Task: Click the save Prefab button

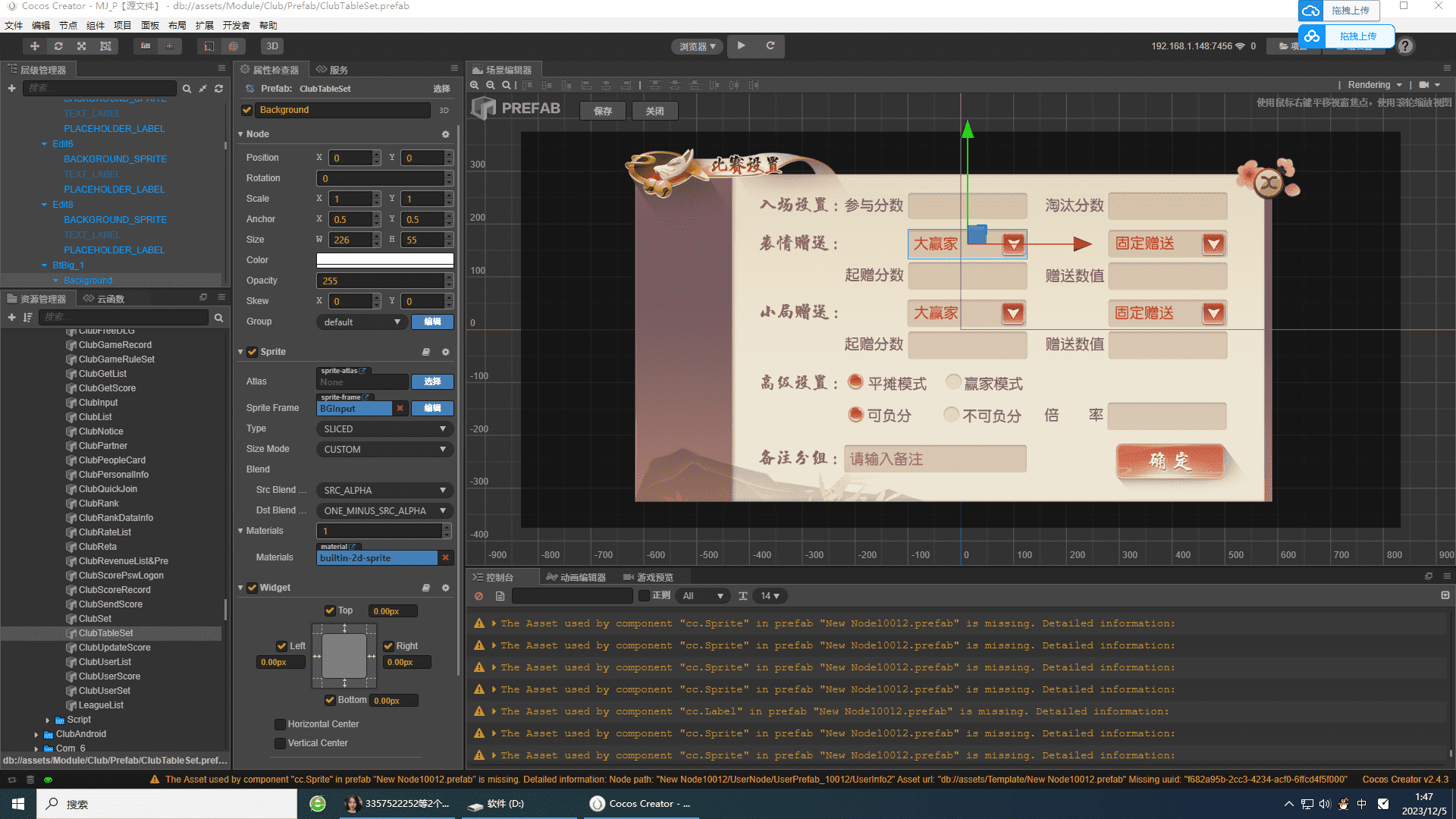Action: [601, 110]
